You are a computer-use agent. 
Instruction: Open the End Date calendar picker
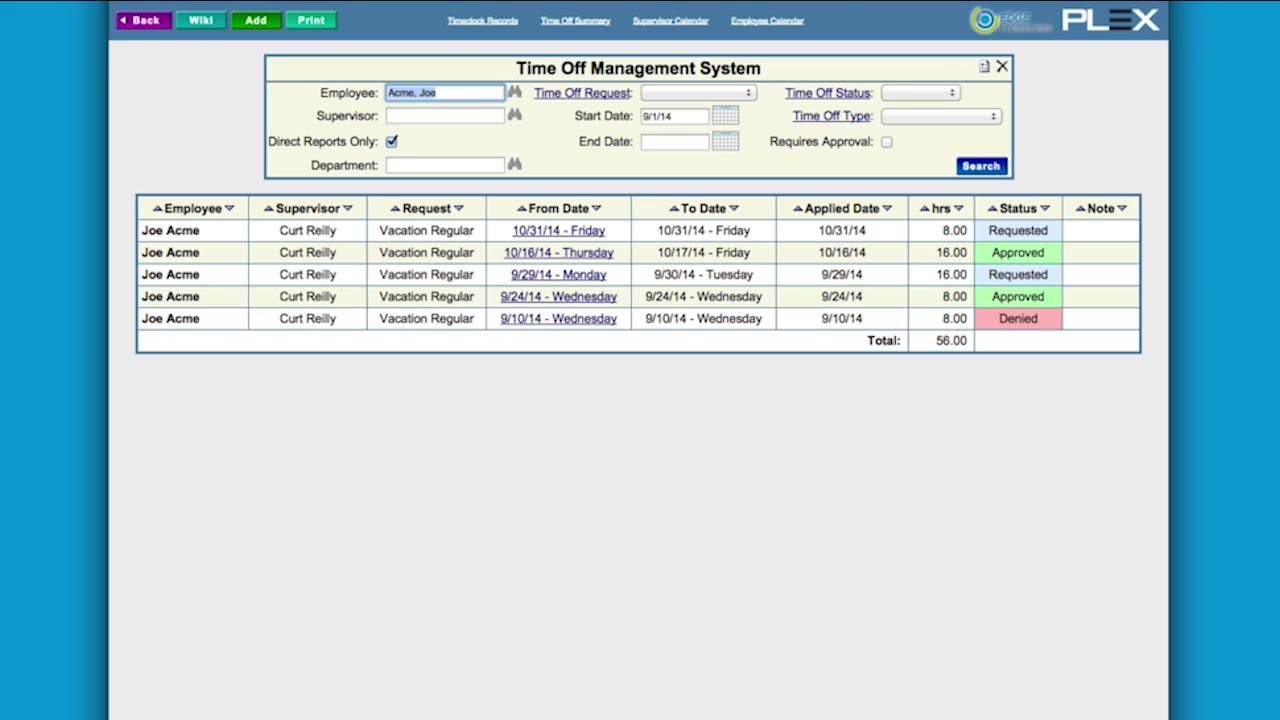(x=725, y=141)
